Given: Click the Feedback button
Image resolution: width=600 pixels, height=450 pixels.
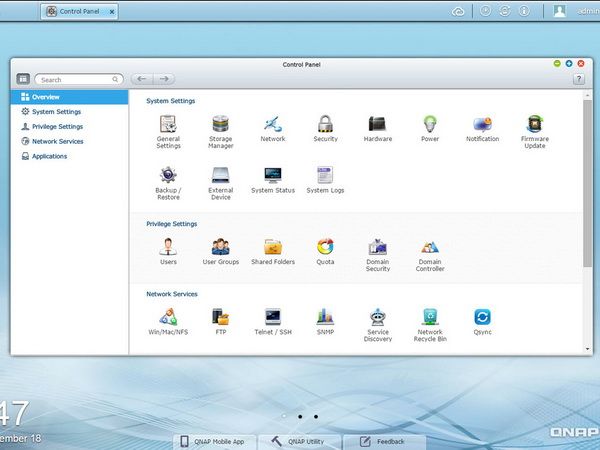Looking at the screenshot, I should tap(384, 442).
